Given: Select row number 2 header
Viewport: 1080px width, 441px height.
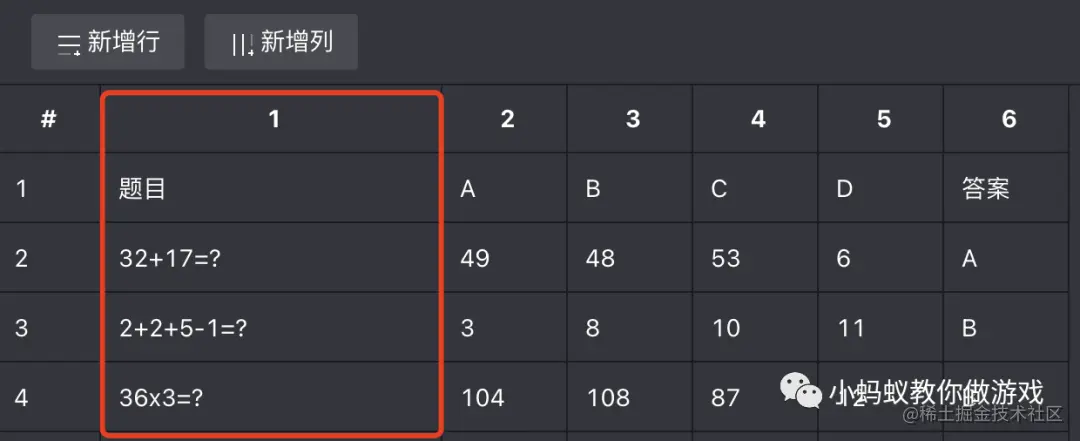Looking at the screenshot, I should point(50,258).
